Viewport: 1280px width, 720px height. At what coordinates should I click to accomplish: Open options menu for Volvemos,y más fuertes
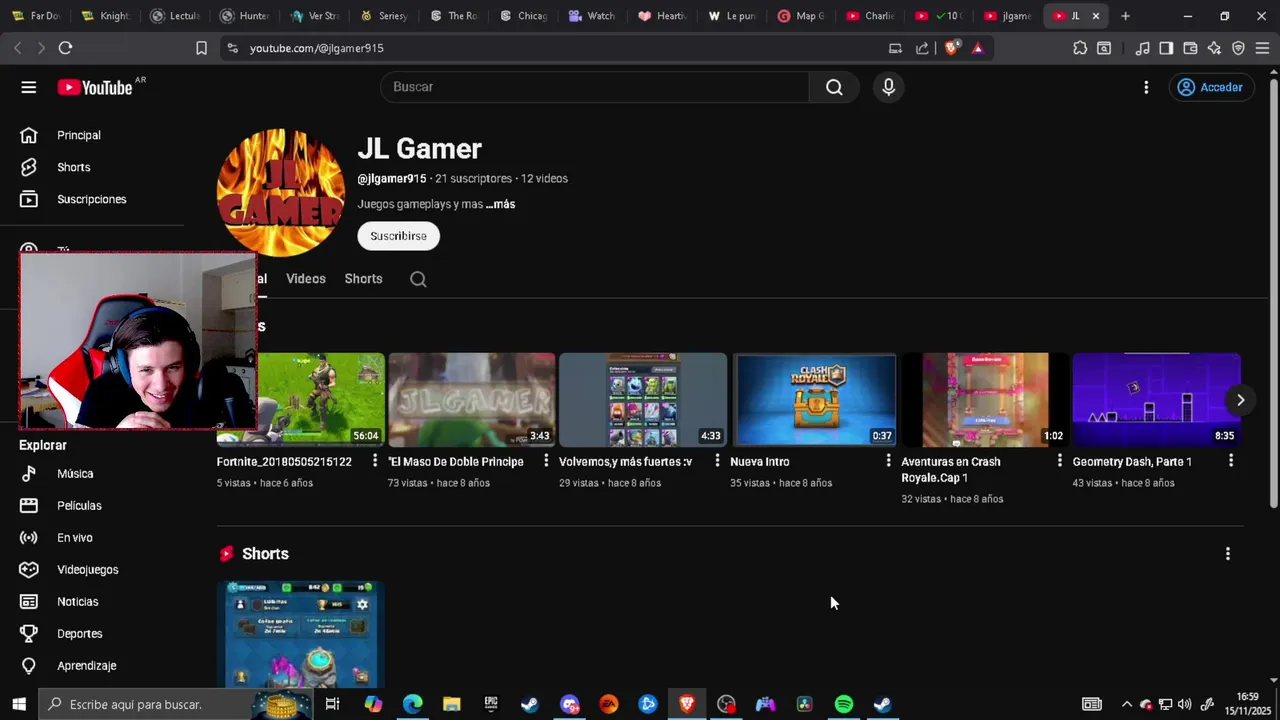click(x=717, y=461)
